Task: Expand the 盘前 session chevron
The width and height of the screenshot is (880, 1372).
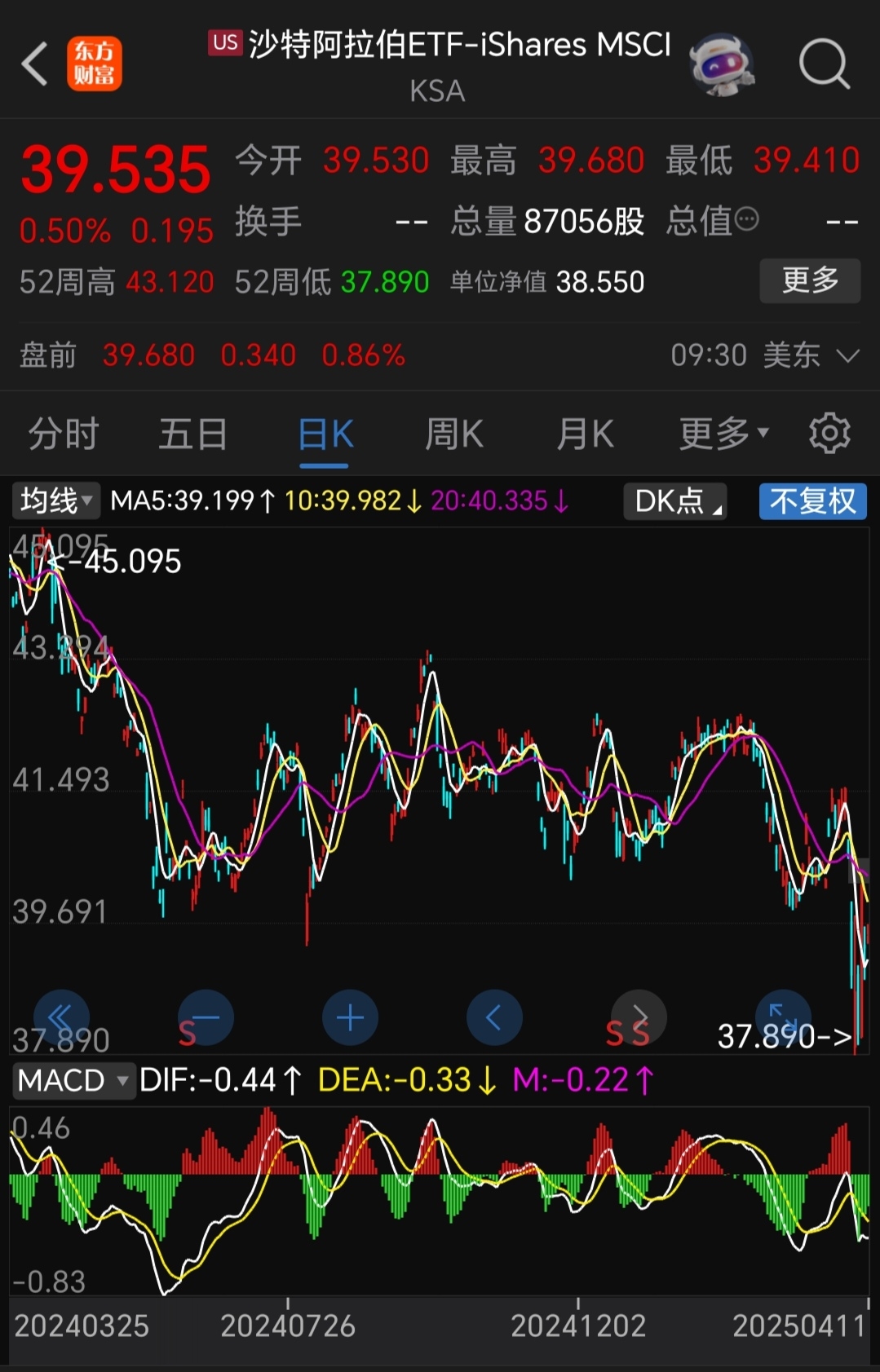Action: 848,355
